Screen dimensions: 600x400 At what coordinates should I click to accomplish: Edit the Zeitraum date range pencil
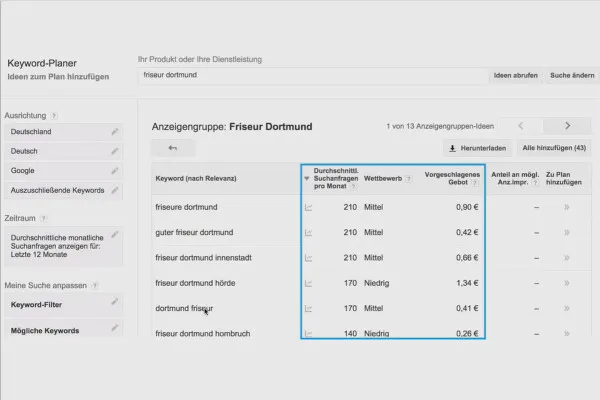[114, 235]
